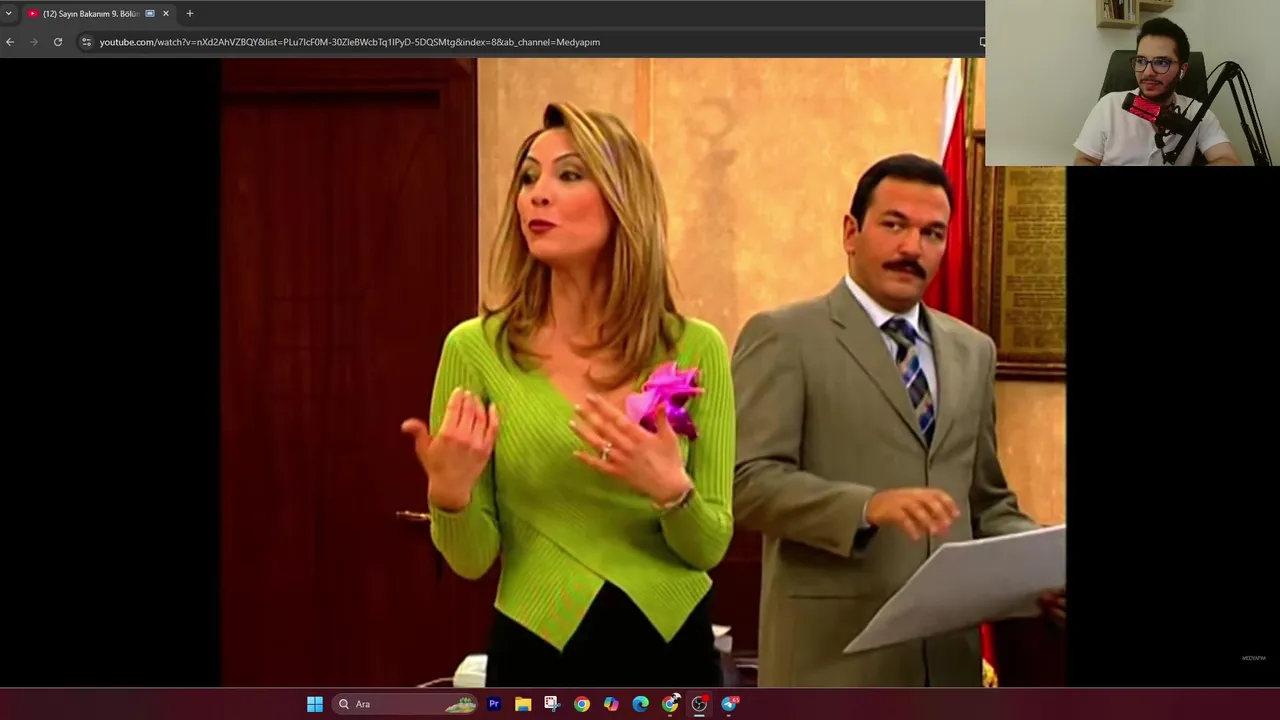Image resolution: width=1280 pixels, height=720 pixels.
Task: Open first Google Chrome taskbar icon
Action: (x=582, y=704)
